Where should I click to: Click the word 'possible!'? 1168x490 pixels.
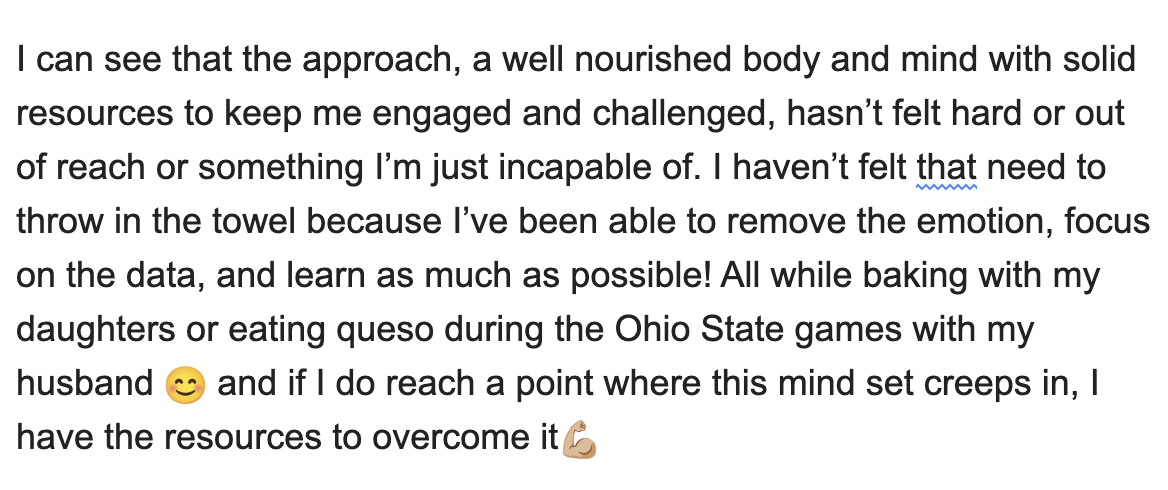[641, 278]
